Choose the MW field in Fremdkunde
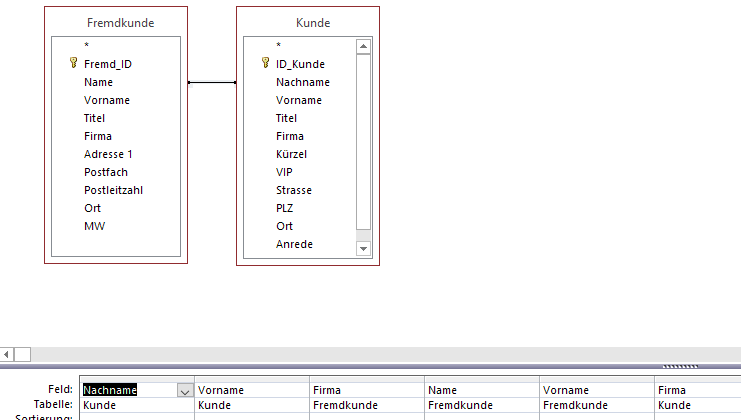 coord(94,226)
